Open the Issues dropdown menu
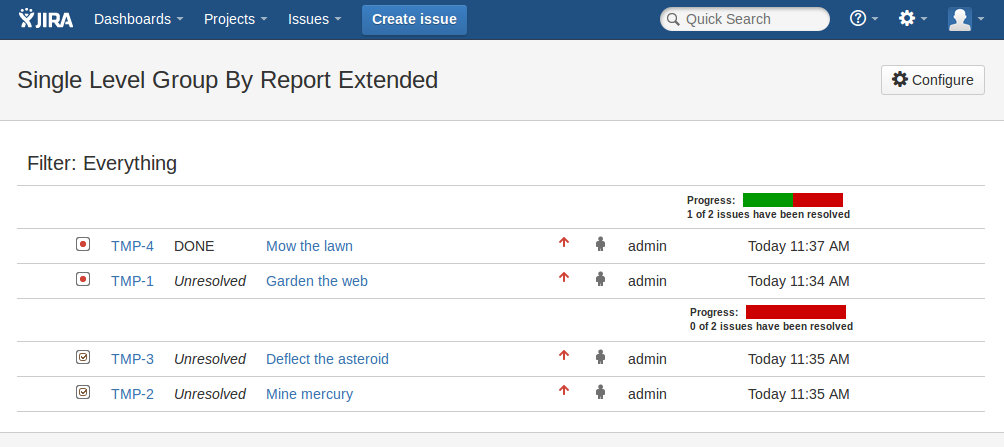The height and width of the screenshot is (447, 1004). point(314,19)
